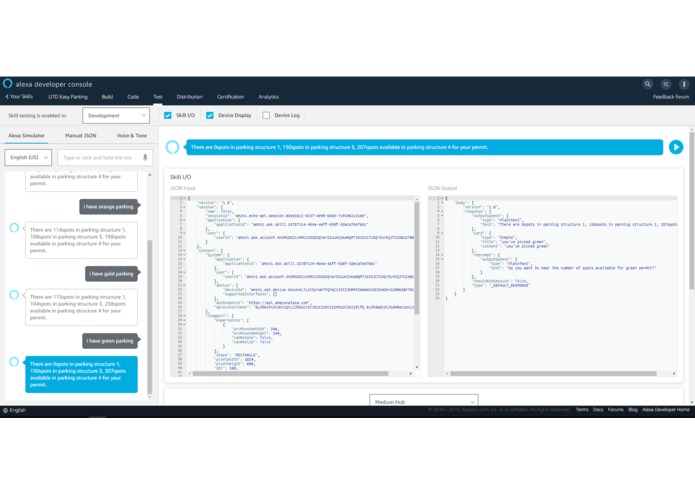Click the 114spots response bubble

[81, 240]
